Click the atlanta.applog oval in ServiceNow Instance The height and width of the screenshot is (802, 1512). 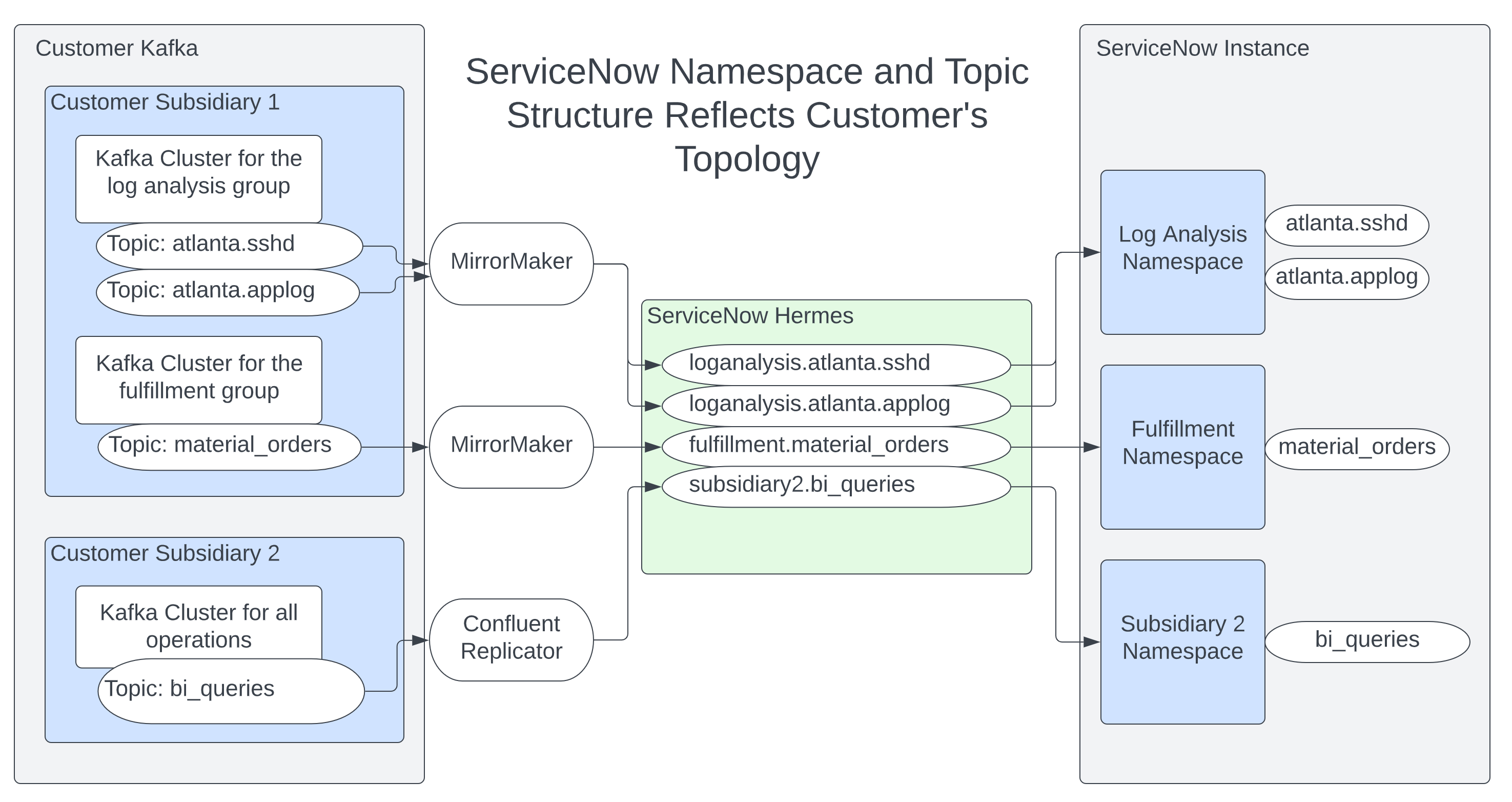pyautogui.click(x=1347, y=279)
